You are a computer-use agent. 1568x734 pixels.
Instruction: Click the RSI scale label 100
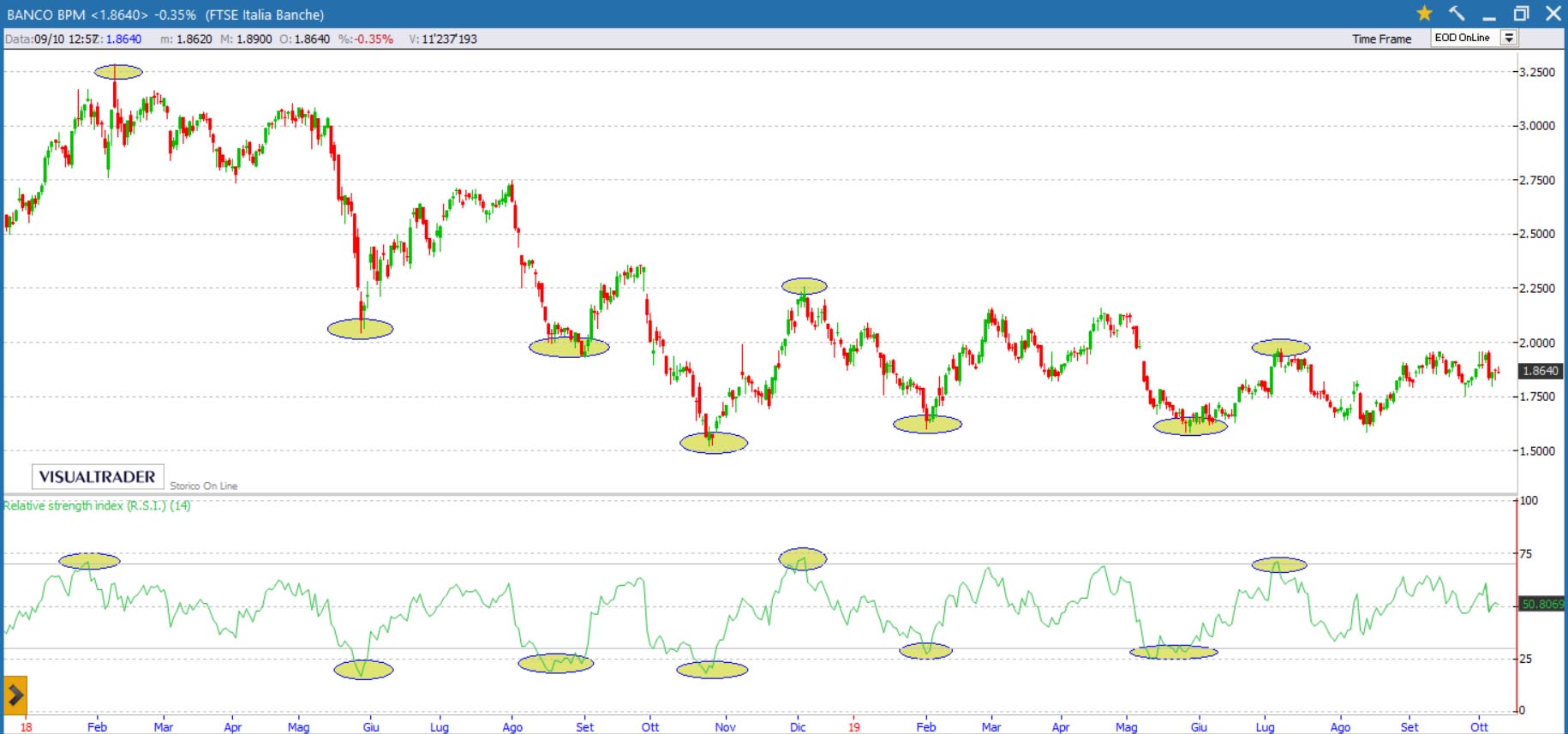(1529, 500)
